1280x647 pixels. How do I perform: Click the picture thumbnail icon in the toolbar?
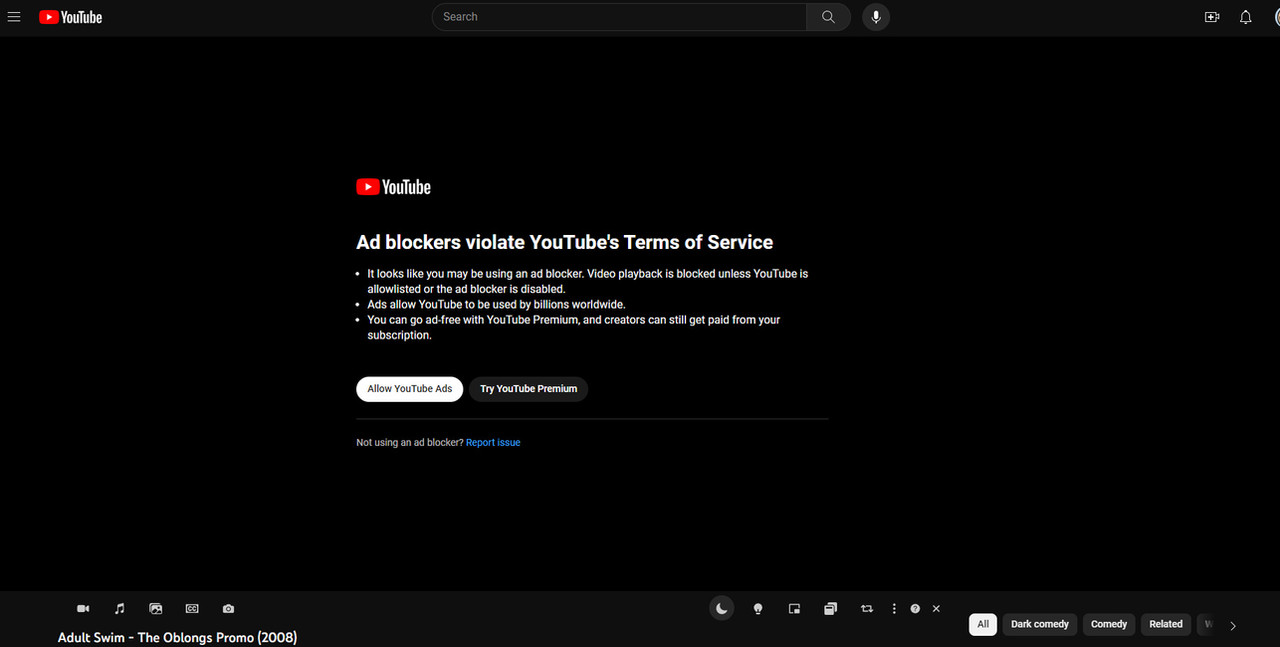(x=156, y=609)
